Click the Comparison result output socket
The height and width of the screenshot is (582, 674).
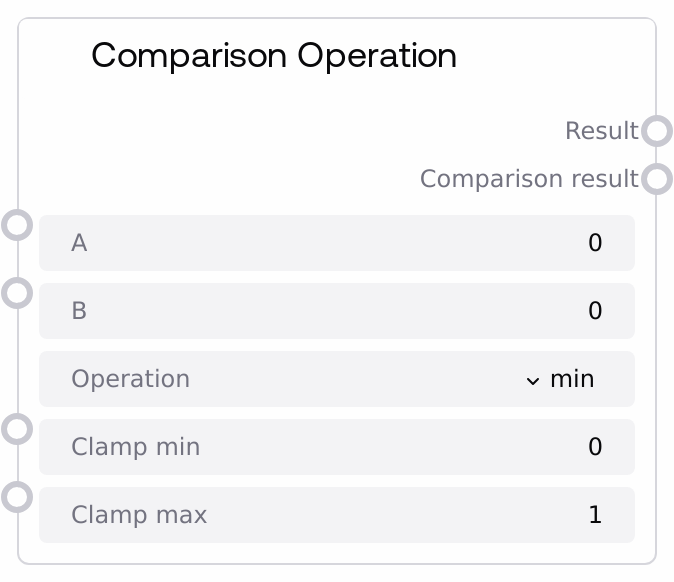(656, 179)
